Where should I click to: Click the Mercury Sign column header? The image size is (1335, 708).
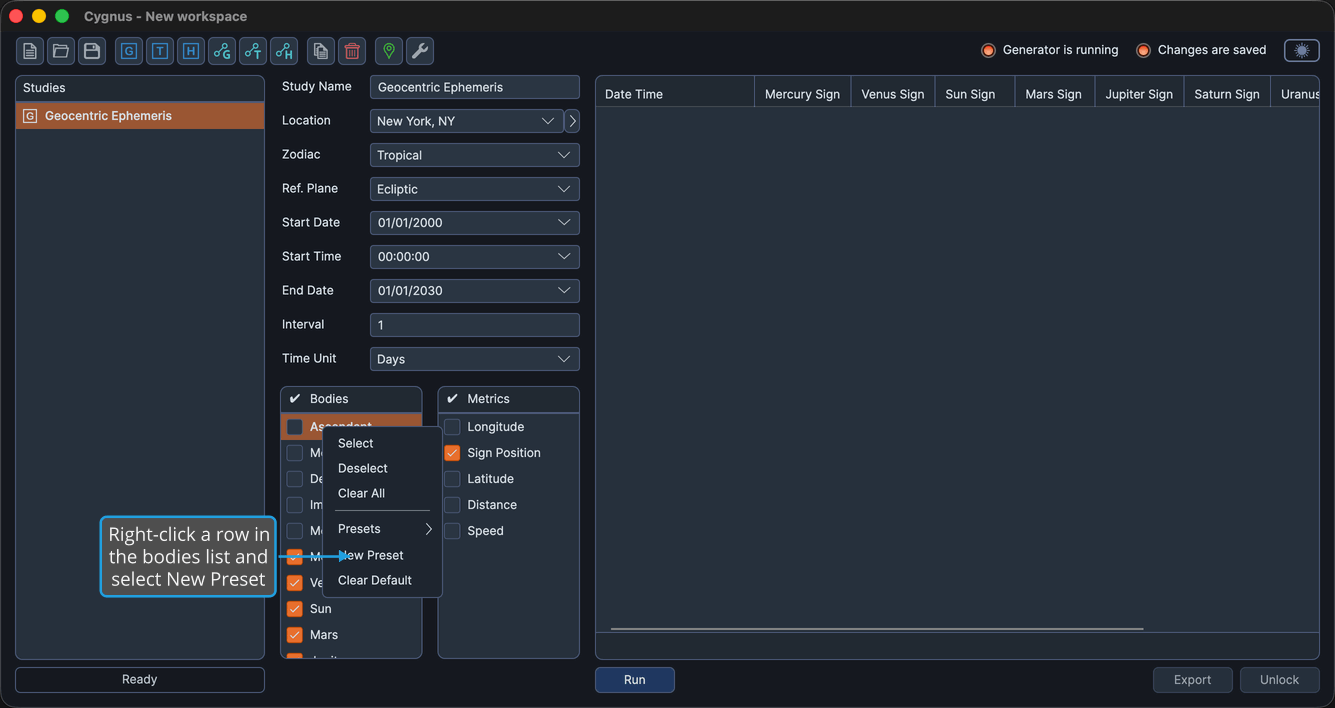point(802,94)
